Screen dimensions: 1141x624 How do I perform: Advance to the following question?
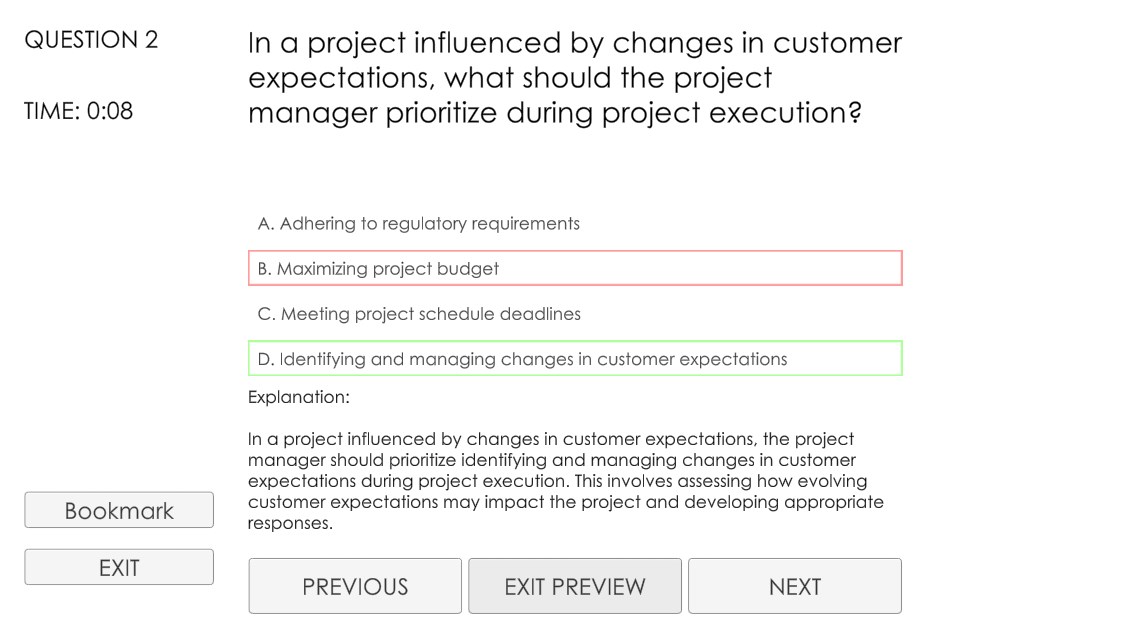(x=794, y=587)
